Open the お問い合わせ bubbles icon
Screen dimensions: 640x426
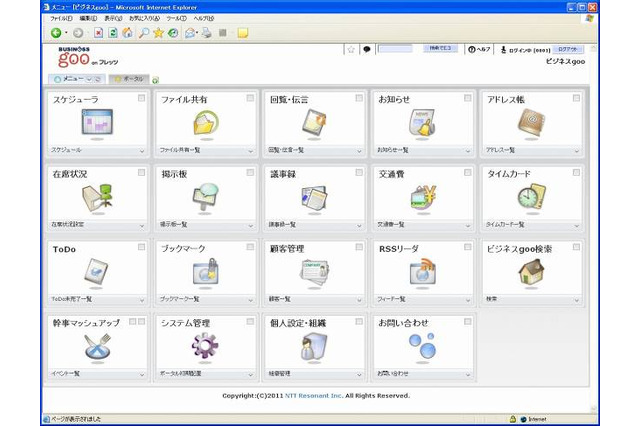point(423,346)
